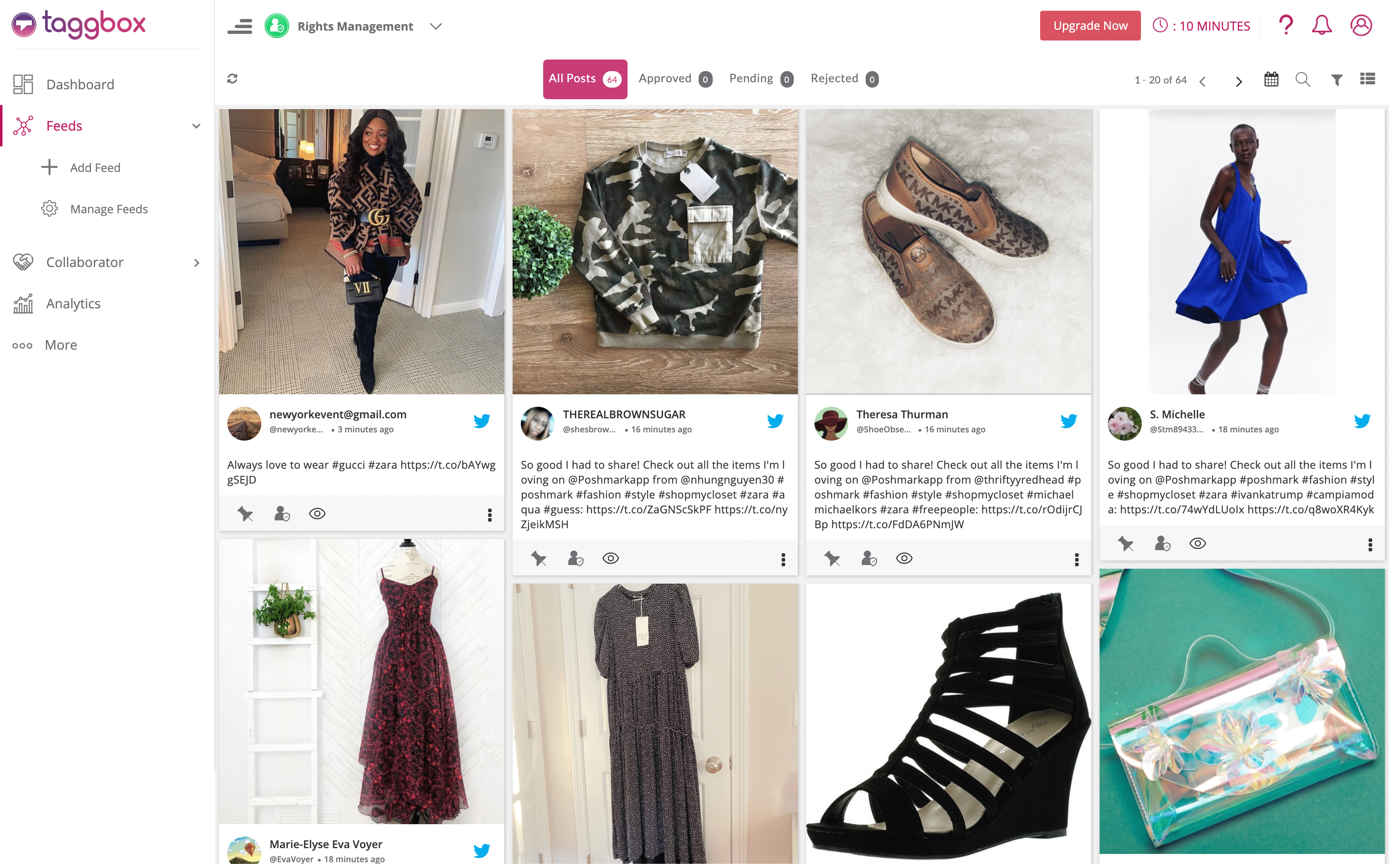Open the notifications bell
1389x868 pixels.
click(x=1321, y=25)
